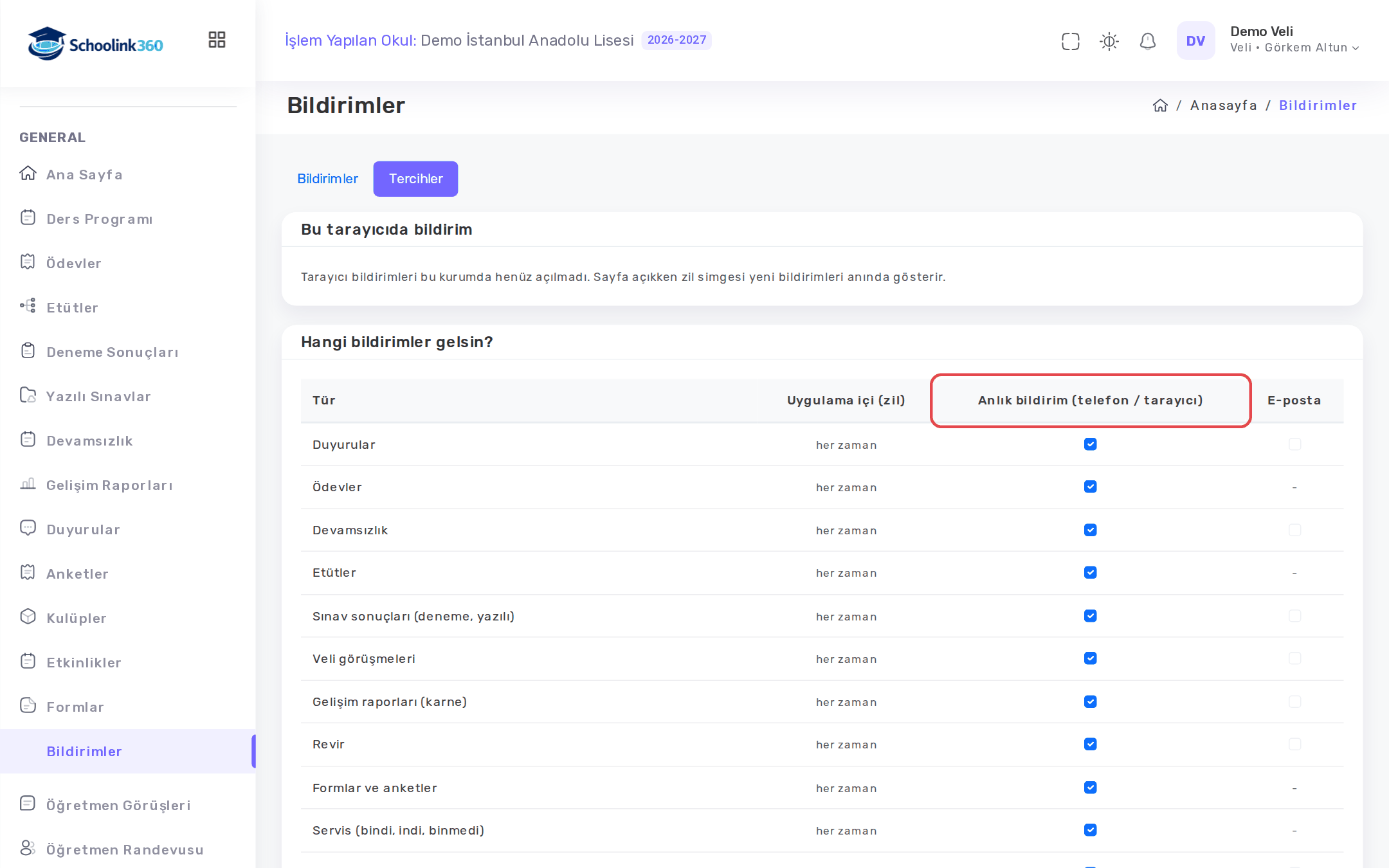Toggle instant notification for Etütler

[1090, 572]
